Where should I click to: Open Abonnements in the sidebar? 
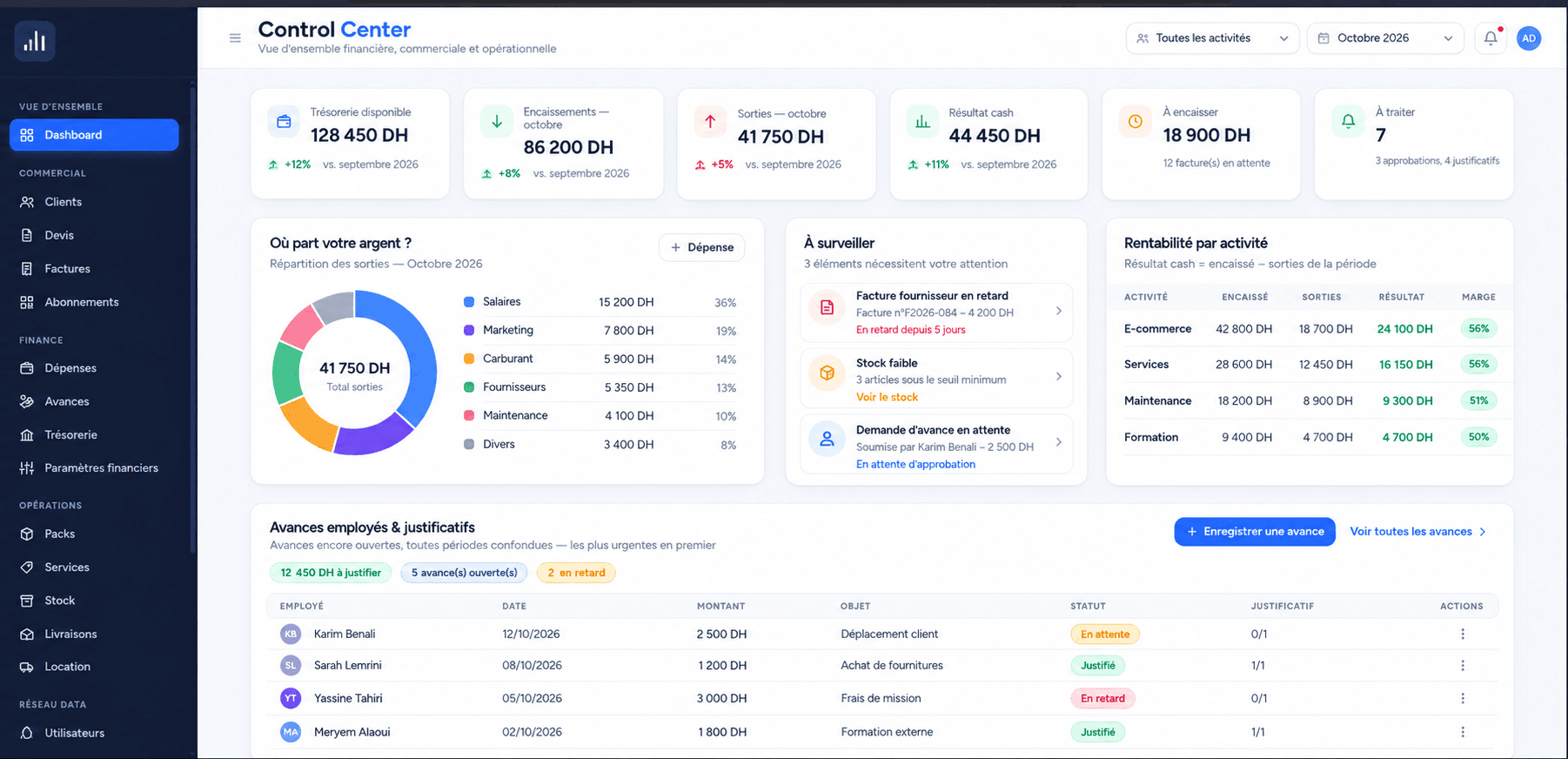[94, 302]
